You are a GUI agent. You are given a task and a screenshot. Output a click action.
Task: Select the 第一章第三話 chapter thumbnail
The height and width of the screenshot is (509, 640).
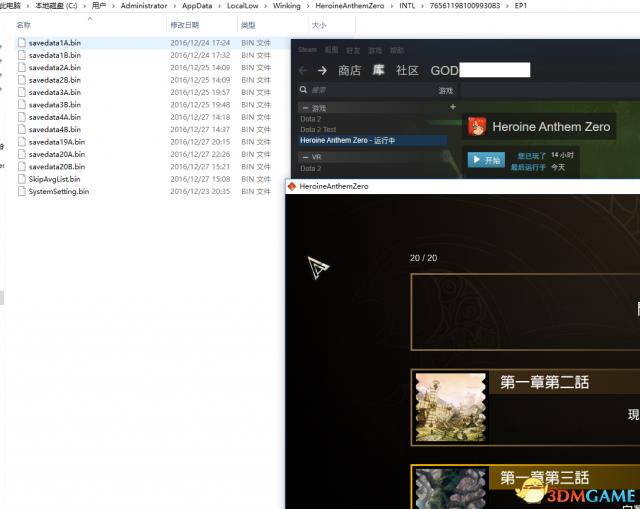(450, 489)
